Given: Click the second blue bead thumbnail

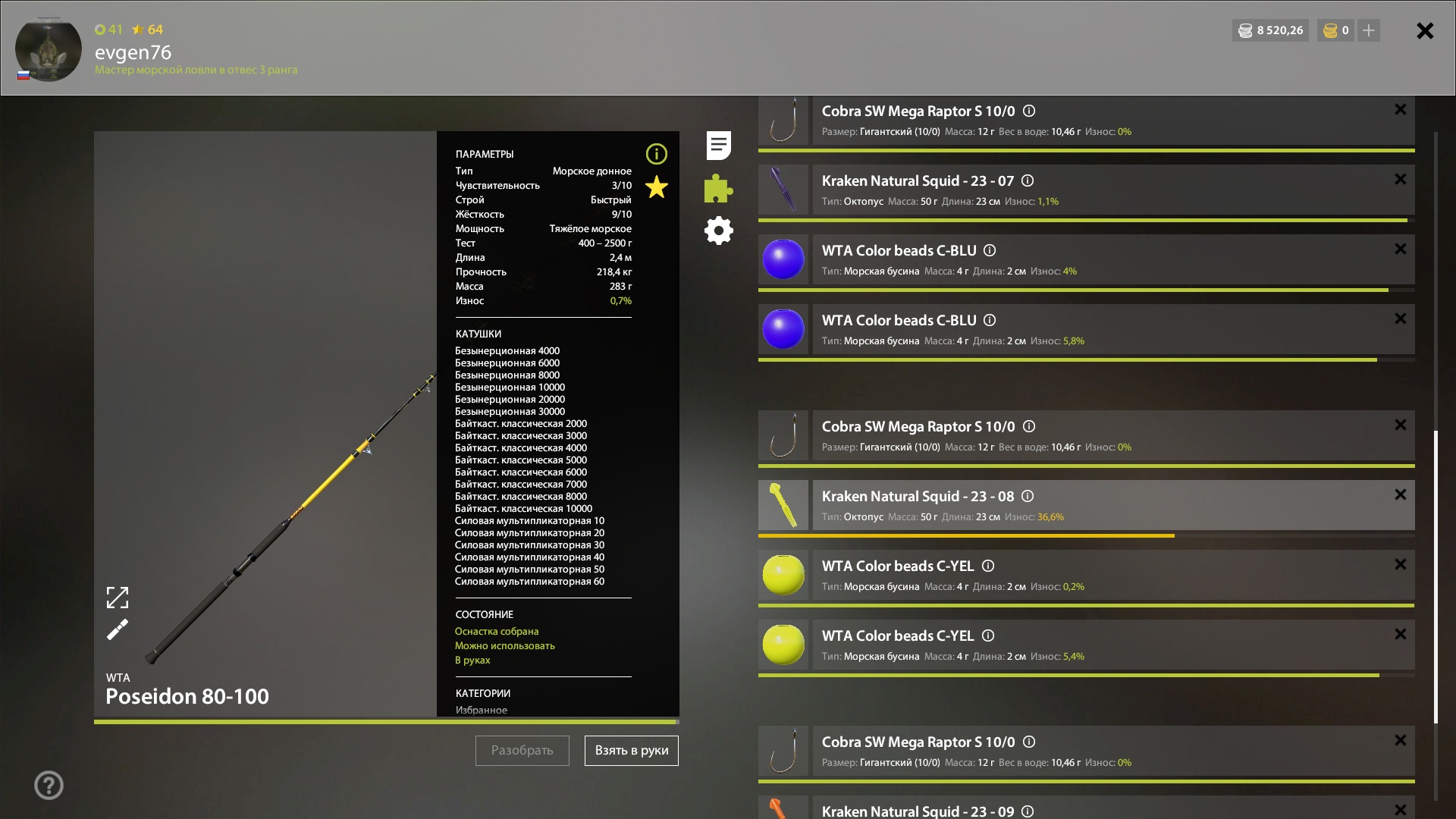Looking at the screenshot, I should pos(783,329).
